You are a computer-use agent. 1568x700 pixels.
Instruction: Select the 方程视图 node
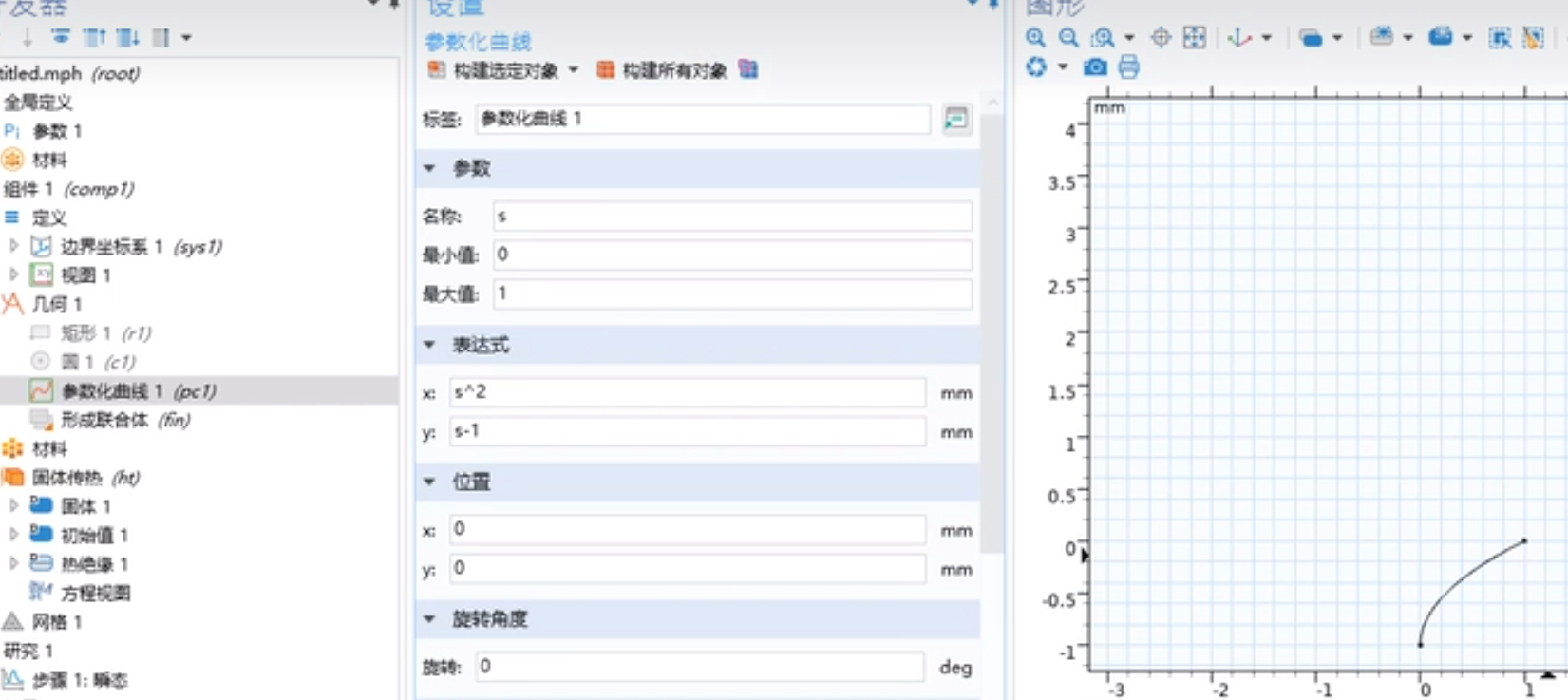pyautogui.click(x=96, y=594)
